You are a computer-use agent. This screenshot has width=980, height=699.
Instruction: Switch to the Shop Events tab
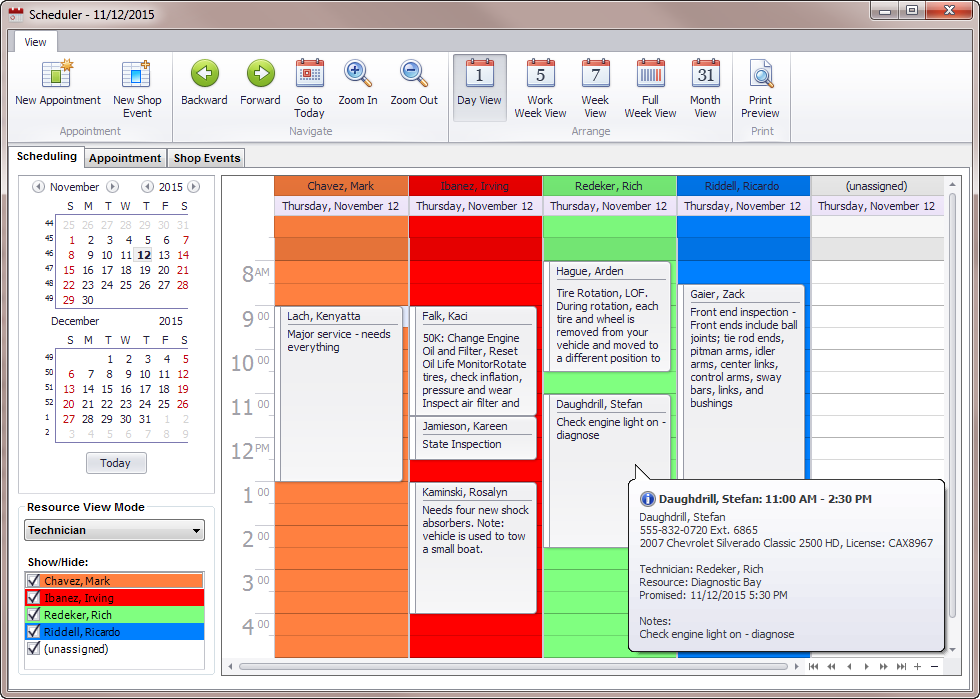tap(206, 158)
